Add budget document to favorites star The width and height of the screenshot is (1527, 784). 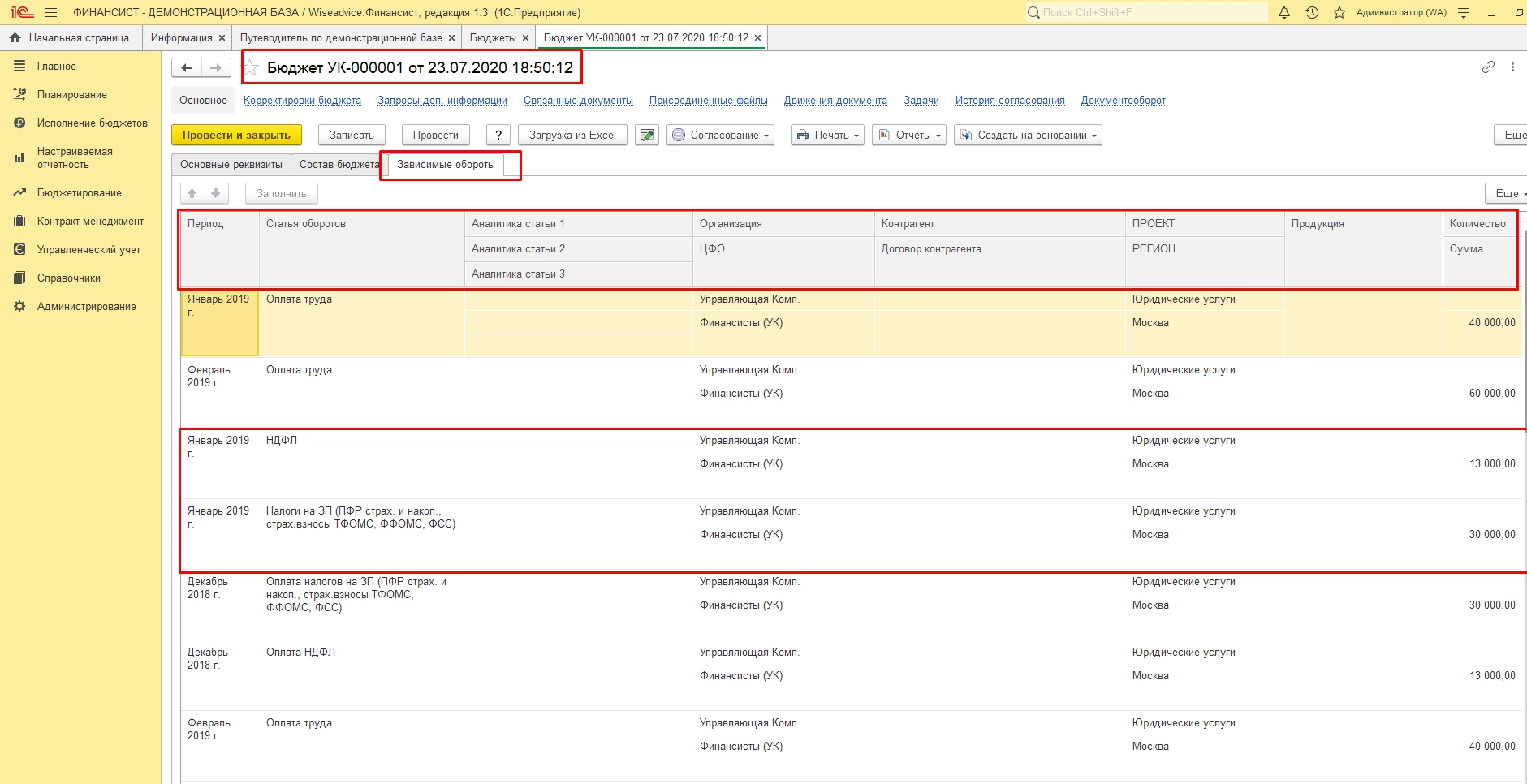click(252, 68)
